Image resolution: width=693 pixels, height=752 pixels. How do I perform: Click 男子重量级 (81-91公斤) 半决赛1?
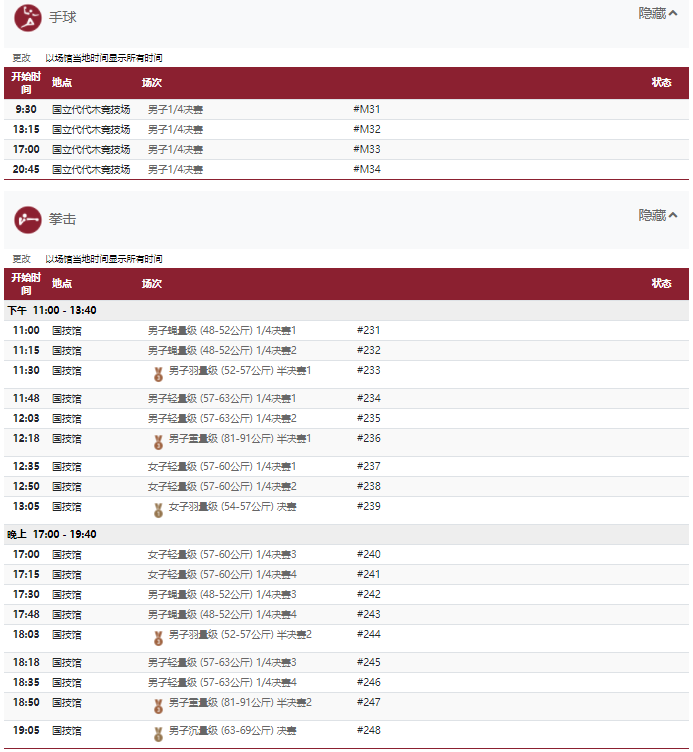[x=240, y=439]
